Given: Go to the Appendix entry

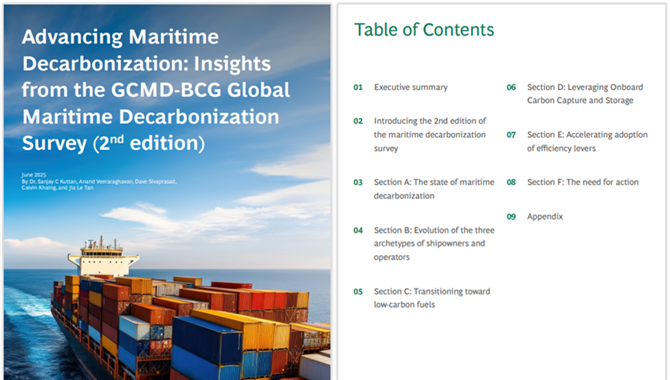Looking at the screenshot, I should point(545,216).
